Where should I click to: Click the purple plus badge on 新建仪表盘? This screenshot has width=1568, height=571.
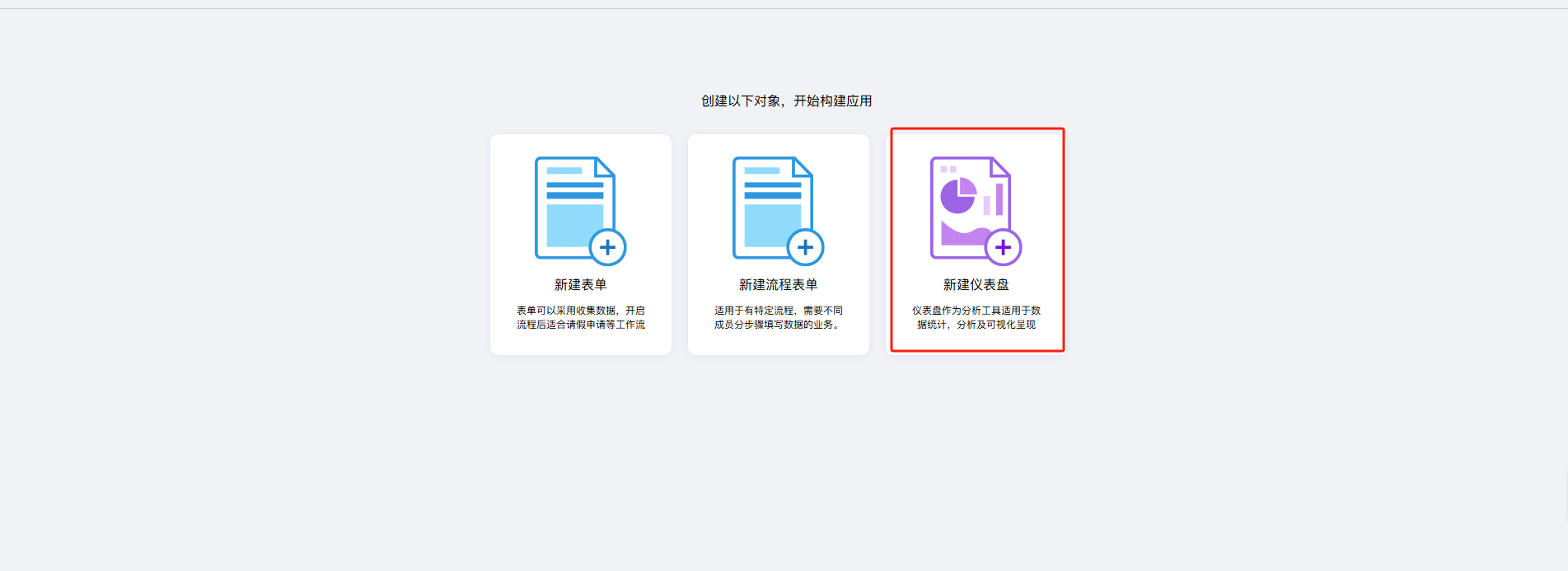click(1003, 247)
